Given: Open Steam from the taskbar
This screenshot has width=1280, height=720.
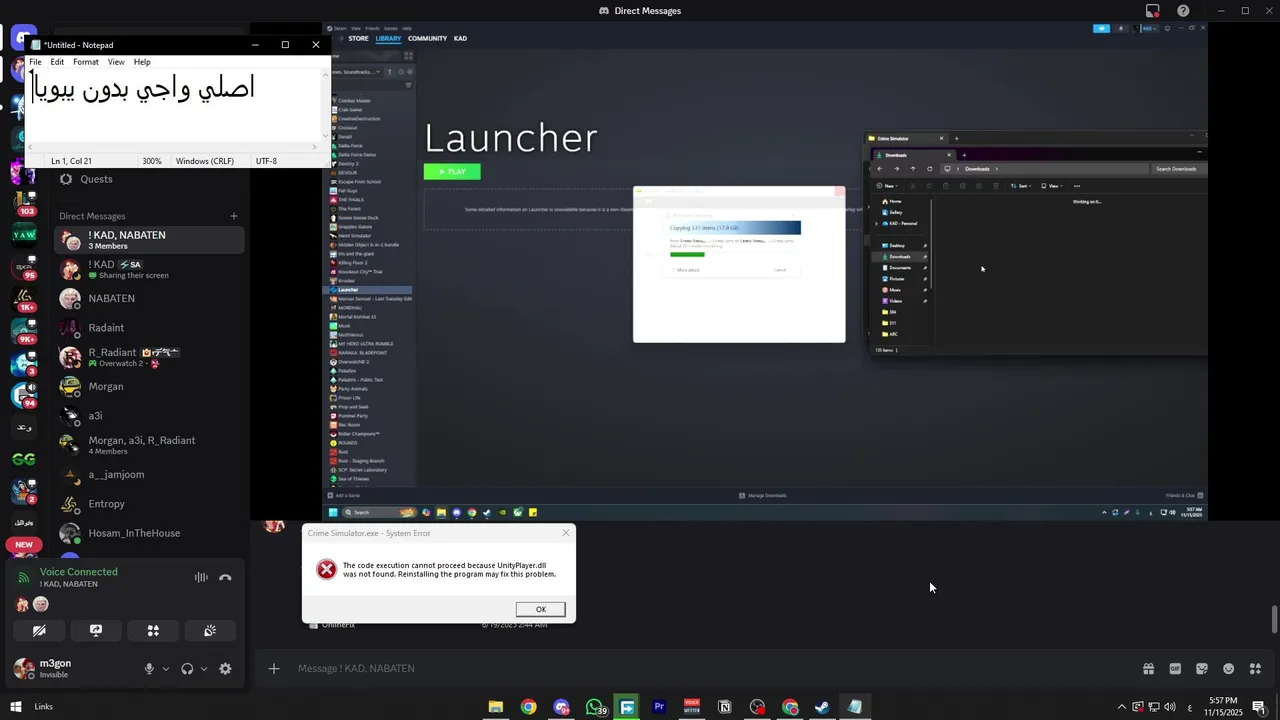Looking at the screenshot, I should click(822, 707).
